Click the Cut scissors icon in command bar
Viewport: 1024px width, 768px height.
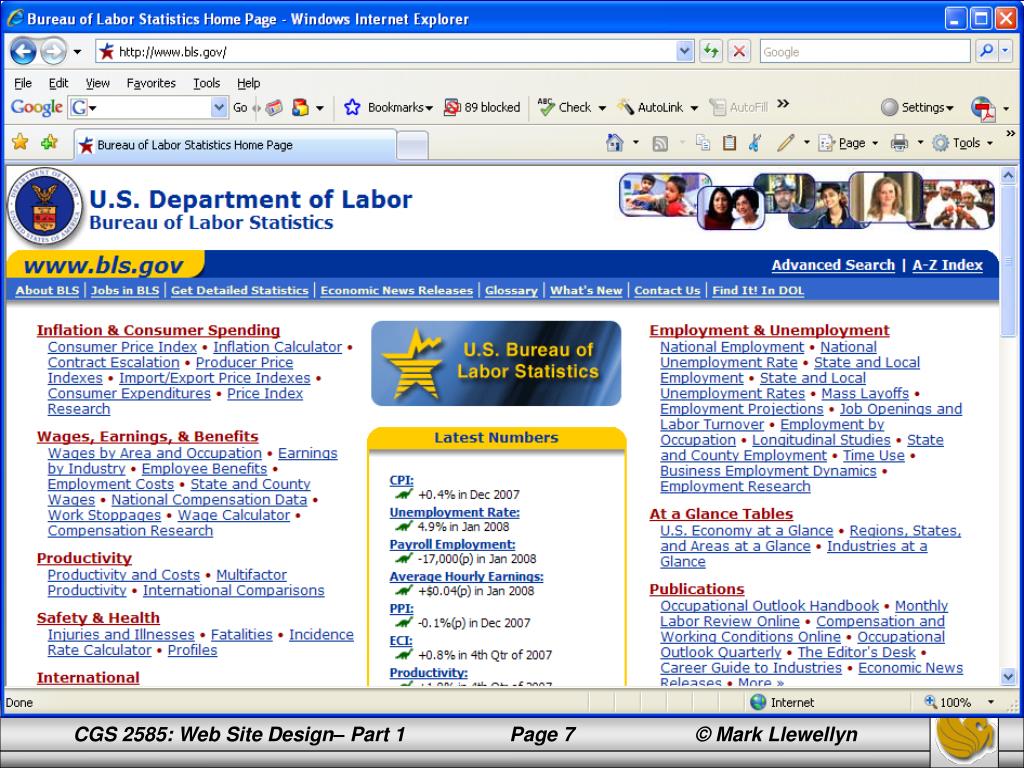pos(754,142)
